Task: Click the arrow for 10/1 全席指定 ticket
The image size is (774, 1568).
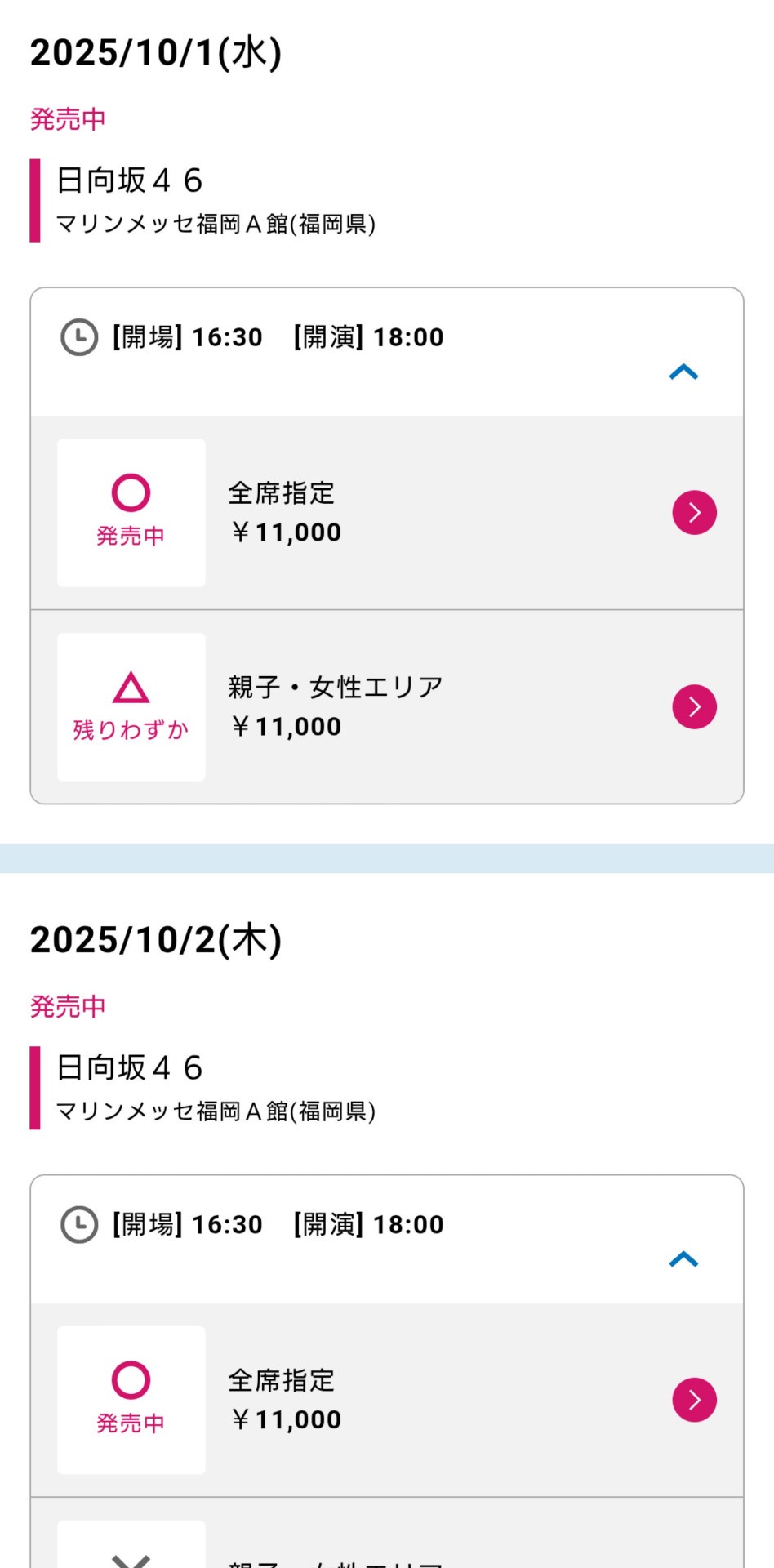Action: [x=694, y=513]
